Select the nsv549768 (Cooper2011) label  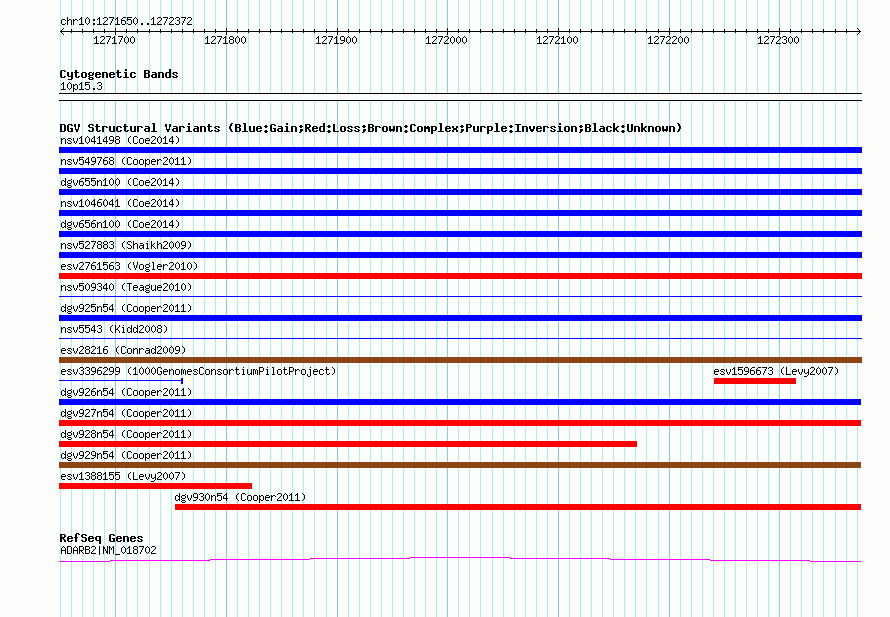[126, 161]
